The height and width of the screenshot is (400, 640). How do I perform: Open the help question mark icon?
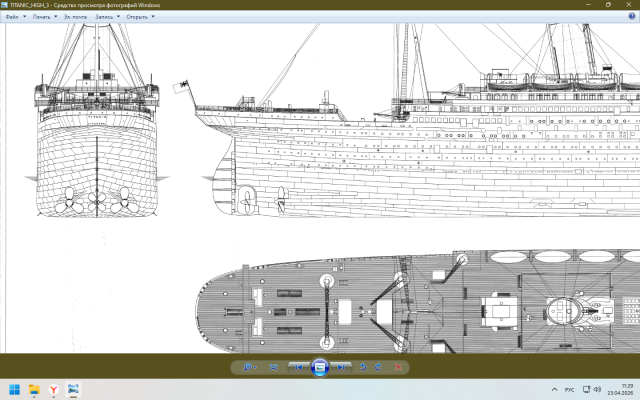pos(632,16)
